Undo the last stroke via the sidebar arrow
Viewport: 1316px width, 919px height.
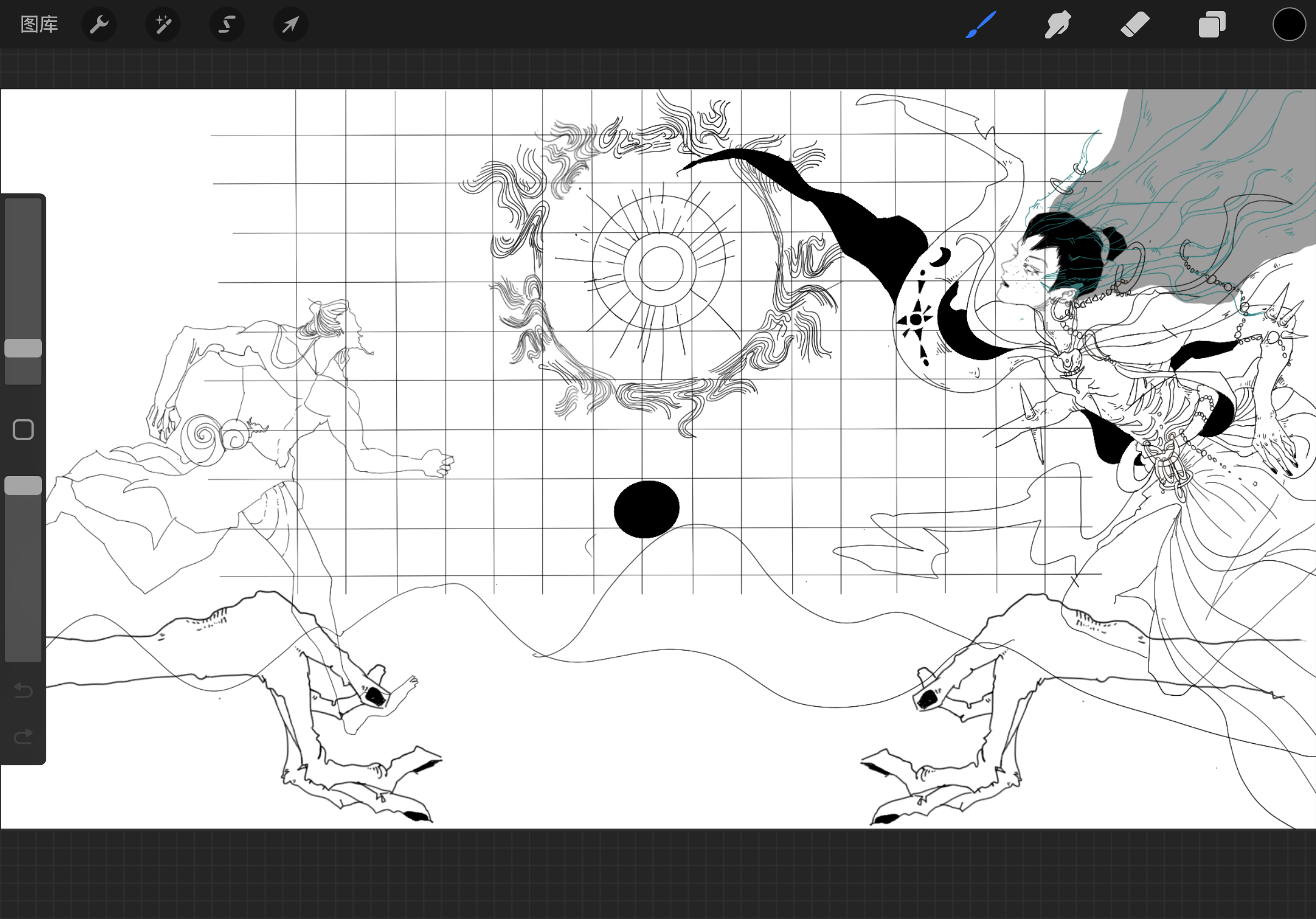pos(23,690)
